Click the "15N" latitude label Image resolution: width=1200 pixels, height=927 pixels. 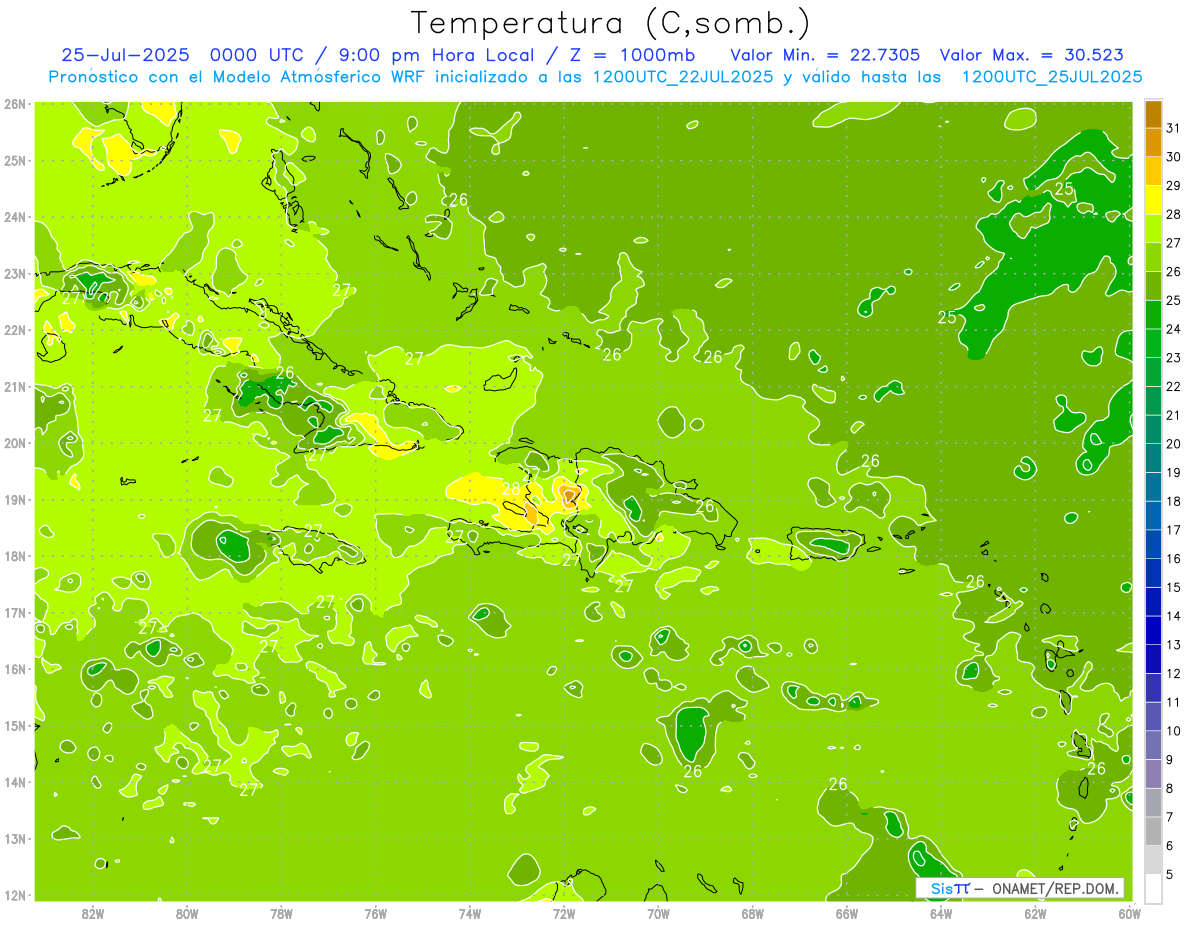[15, 725]
